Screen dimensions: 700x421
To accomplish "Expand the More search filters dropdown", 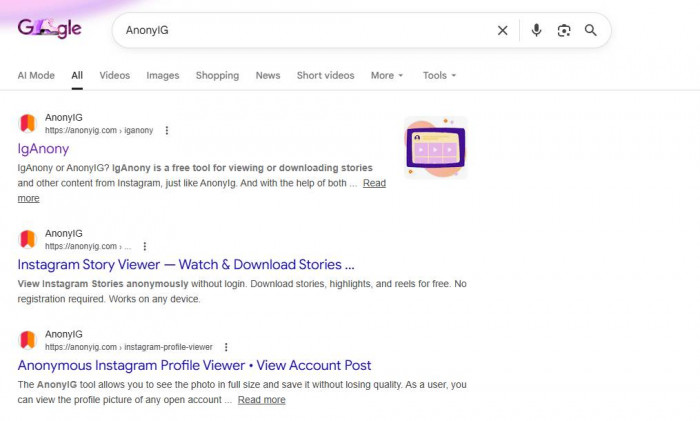I will tap(386, 75).
